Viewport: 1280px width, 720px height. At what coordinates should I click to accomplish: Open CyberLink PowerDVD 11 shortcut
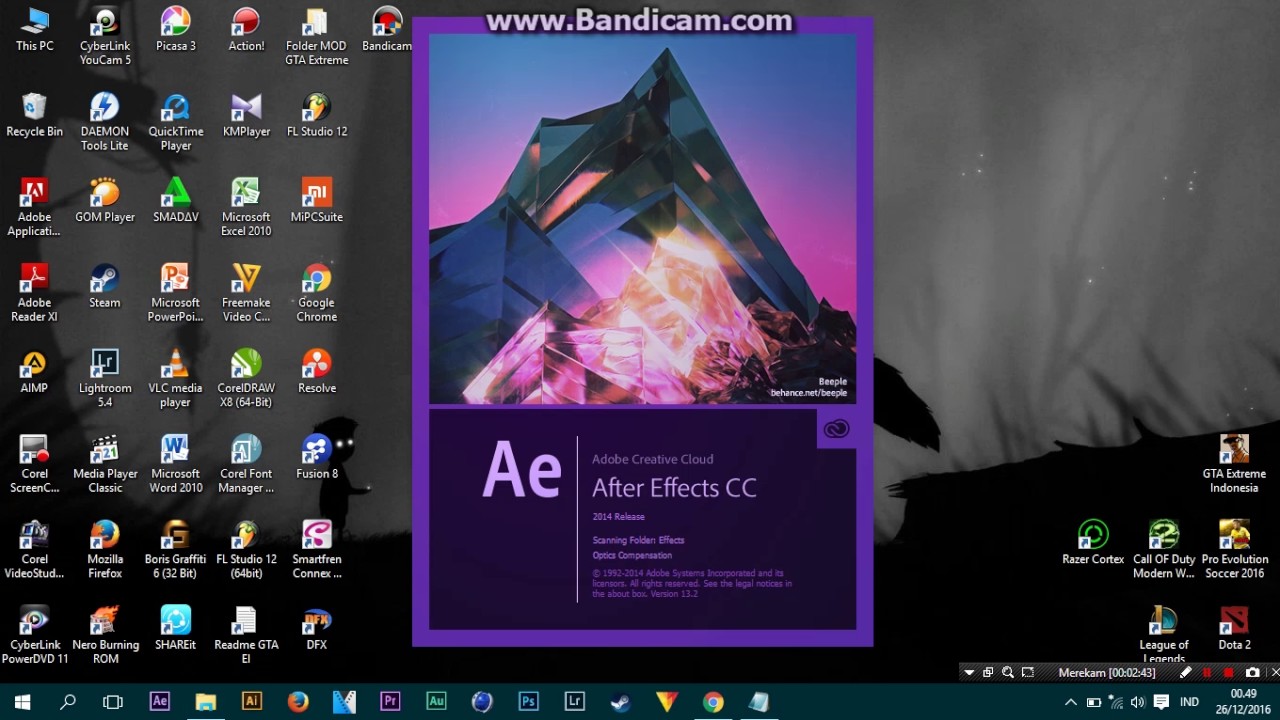point(34,635)
